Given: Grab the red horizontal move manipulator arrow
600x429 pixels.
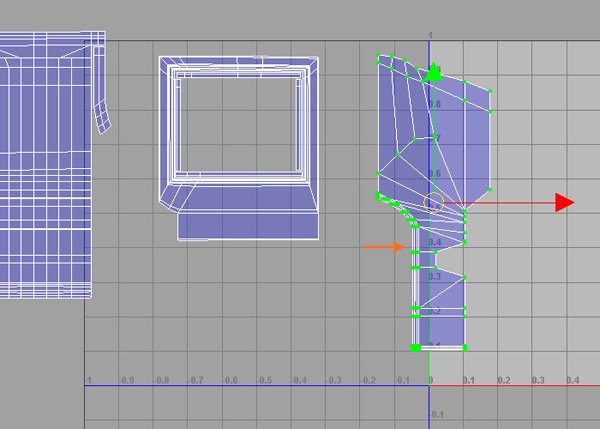Looking at the screenshot, I should point(565,202).
